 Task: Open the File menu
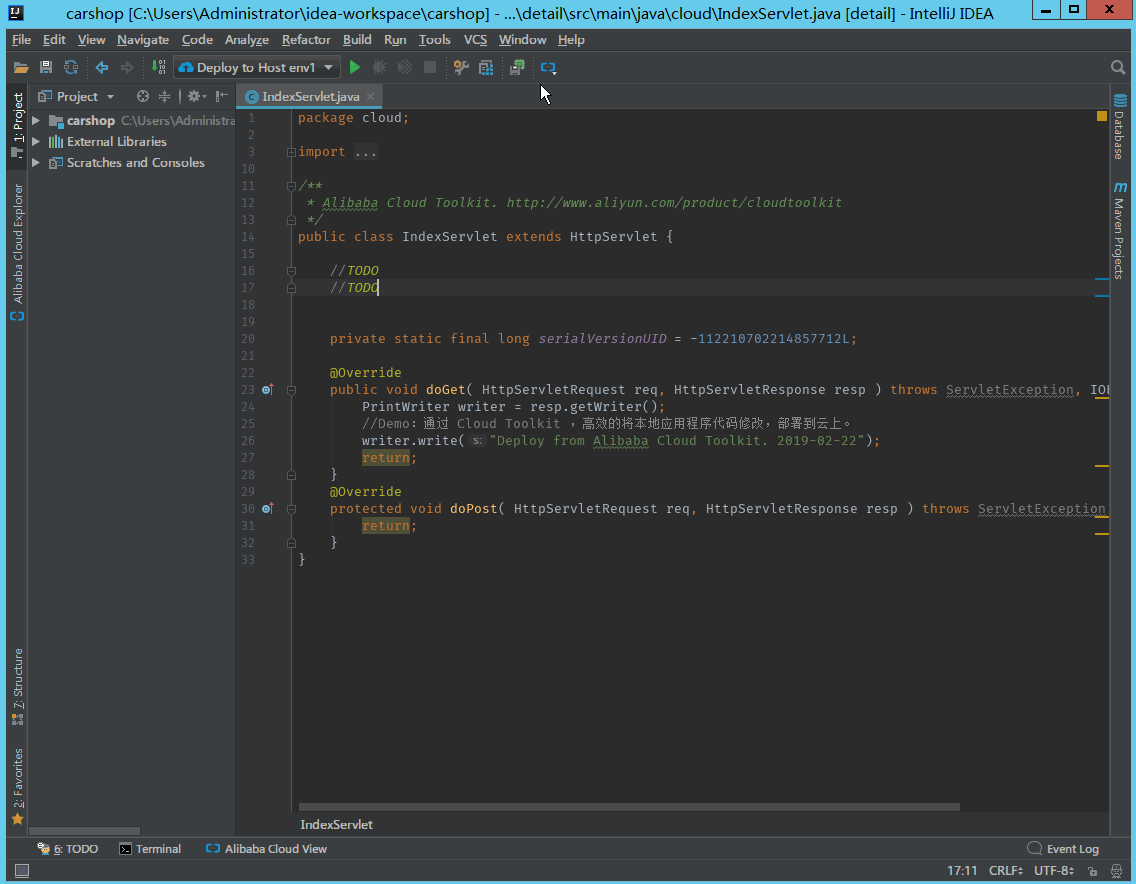(x=22, y=40)
